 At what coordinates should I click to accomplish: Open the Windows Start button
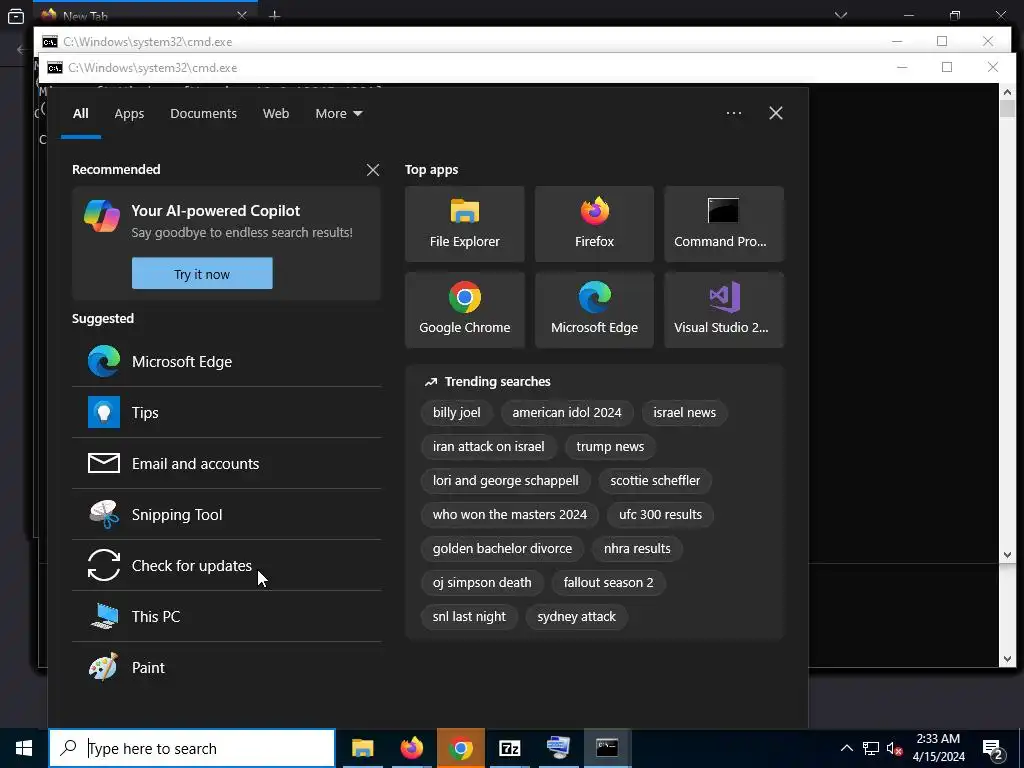(x=24, y=748)
